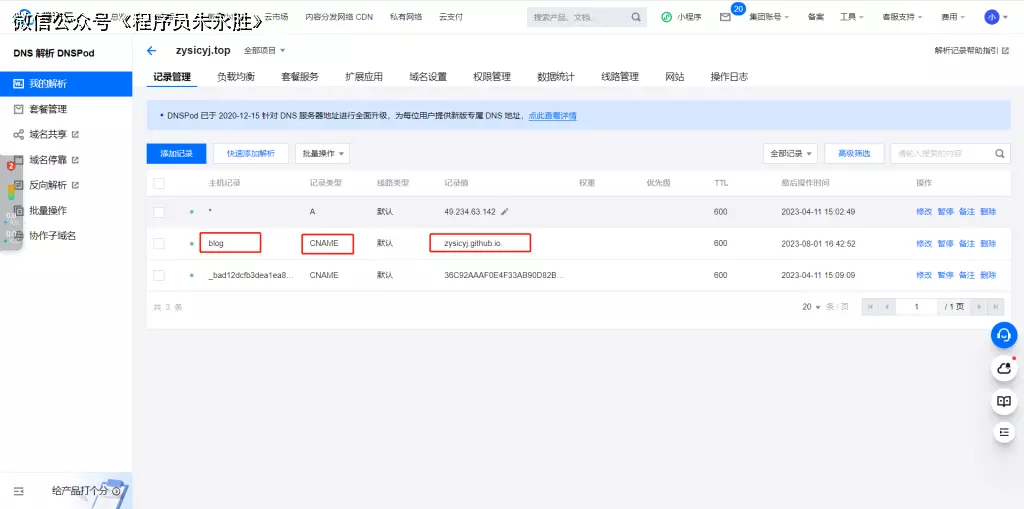
Task: Collapse the sidebar using bottom-left menu icon
Action: (18, 491)
